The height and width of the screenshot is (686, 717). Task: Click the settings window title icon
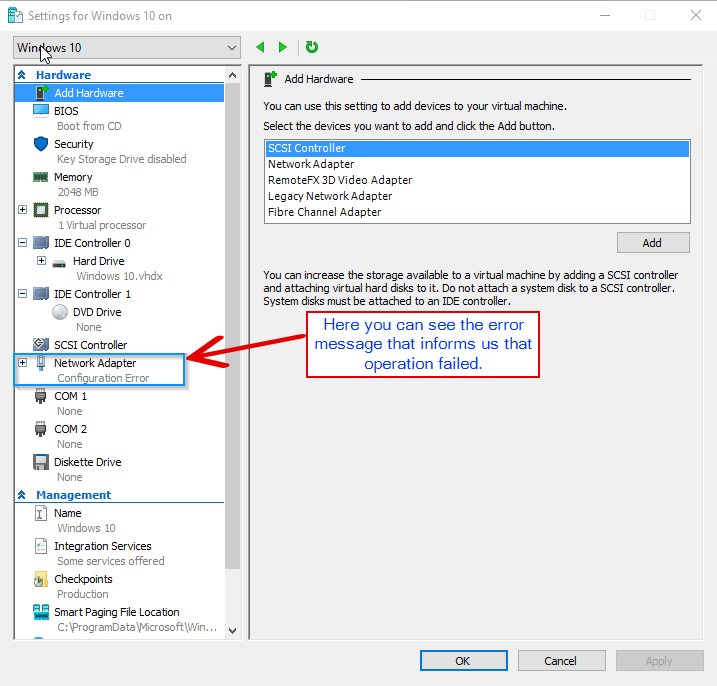coord(15,16)
